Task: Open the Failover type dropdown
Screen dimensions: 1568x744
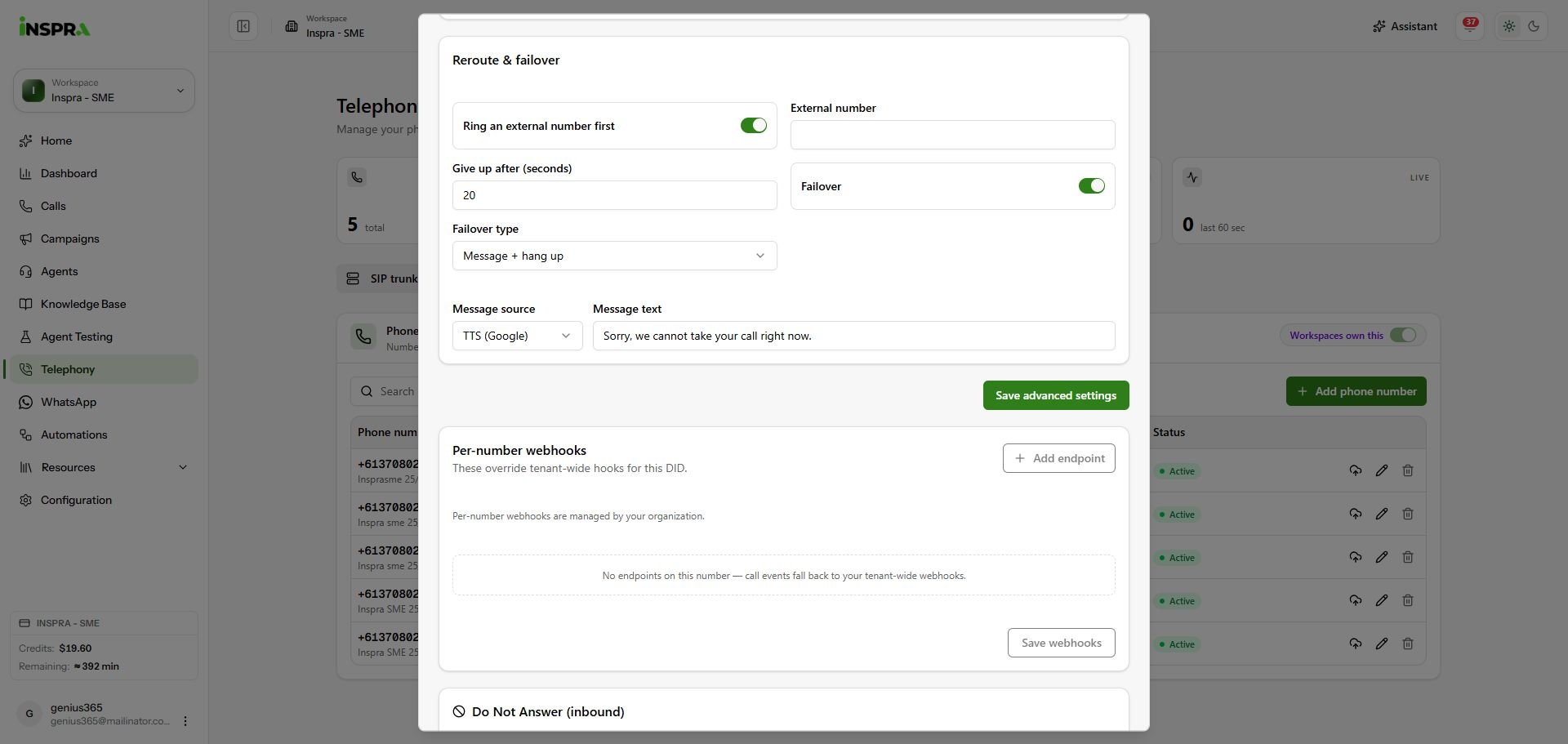Action: (614, 256)
